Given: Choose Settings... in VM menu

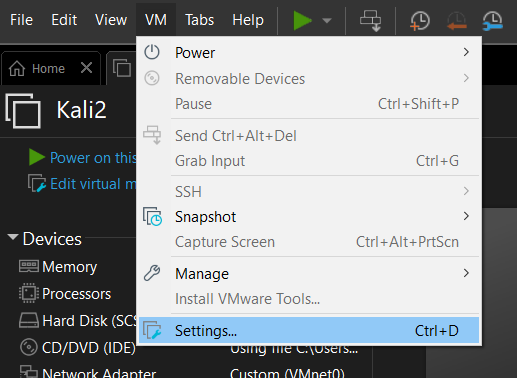Looking at the screenshot, I should [x=309, y=331].
